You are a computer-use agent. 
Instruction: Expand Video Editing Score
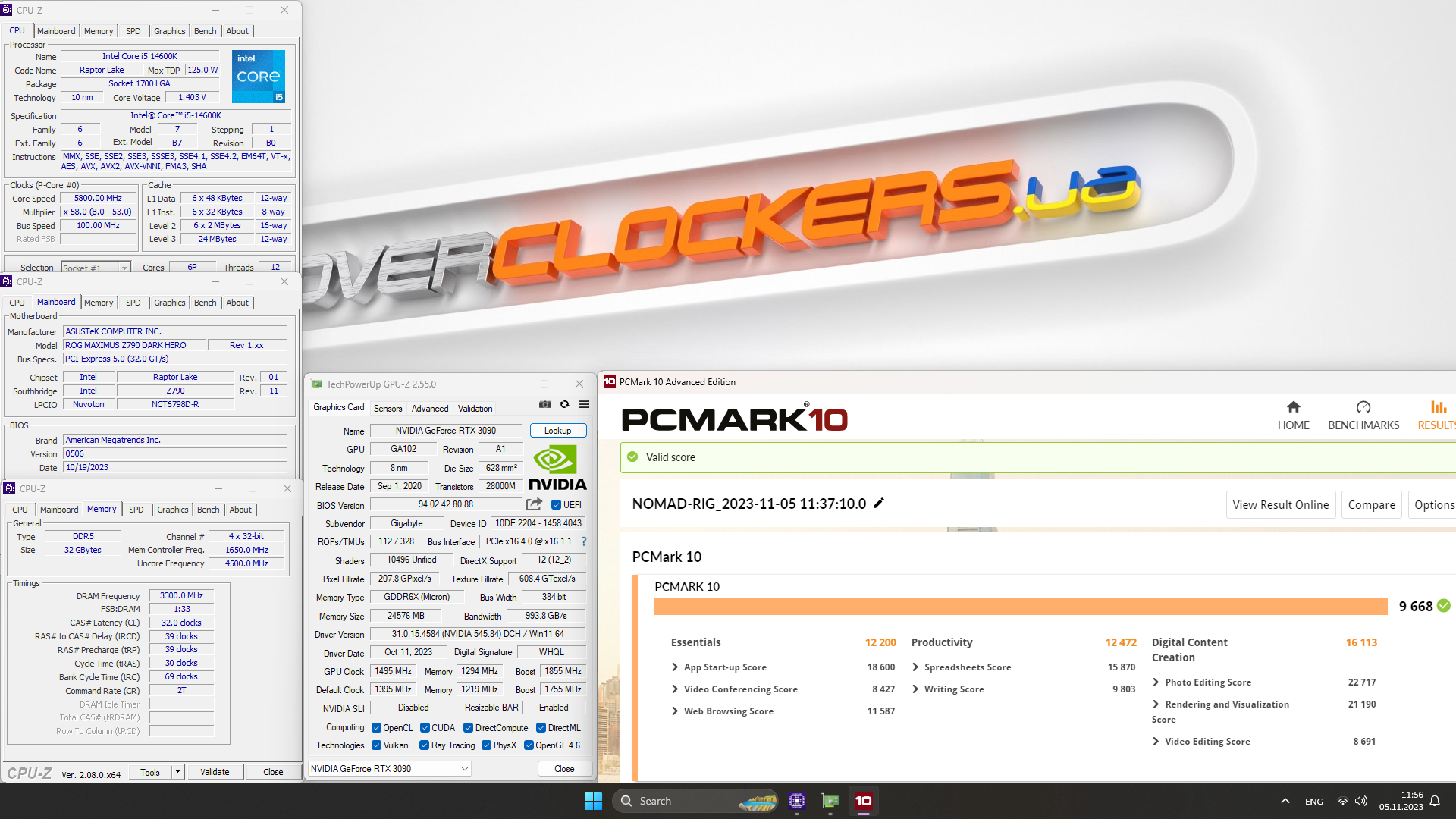click(x=1156, y=742)
